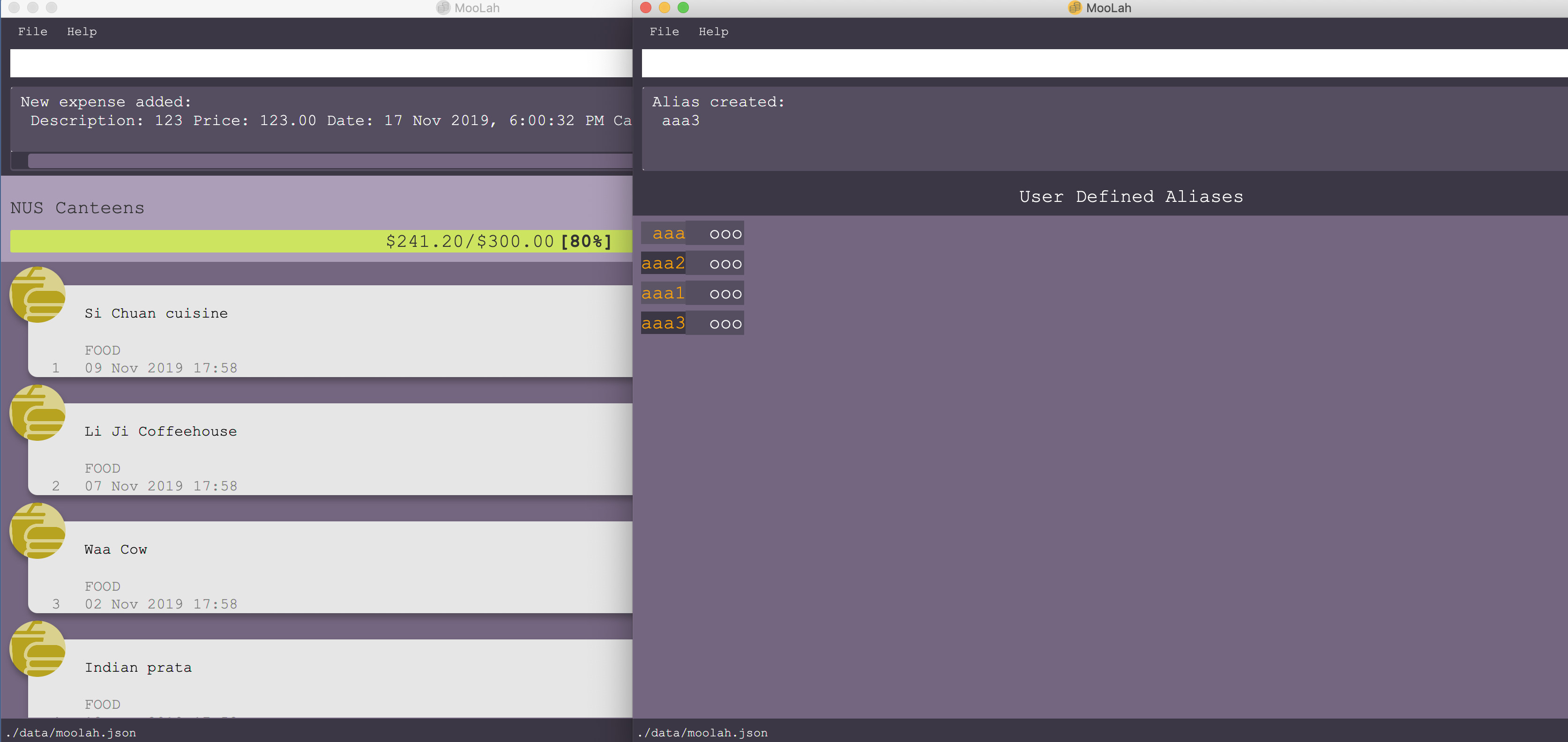Click the result box horizontal scrollbar
The height and width of the screenshot is (742, 1568).
coord(329,161)
